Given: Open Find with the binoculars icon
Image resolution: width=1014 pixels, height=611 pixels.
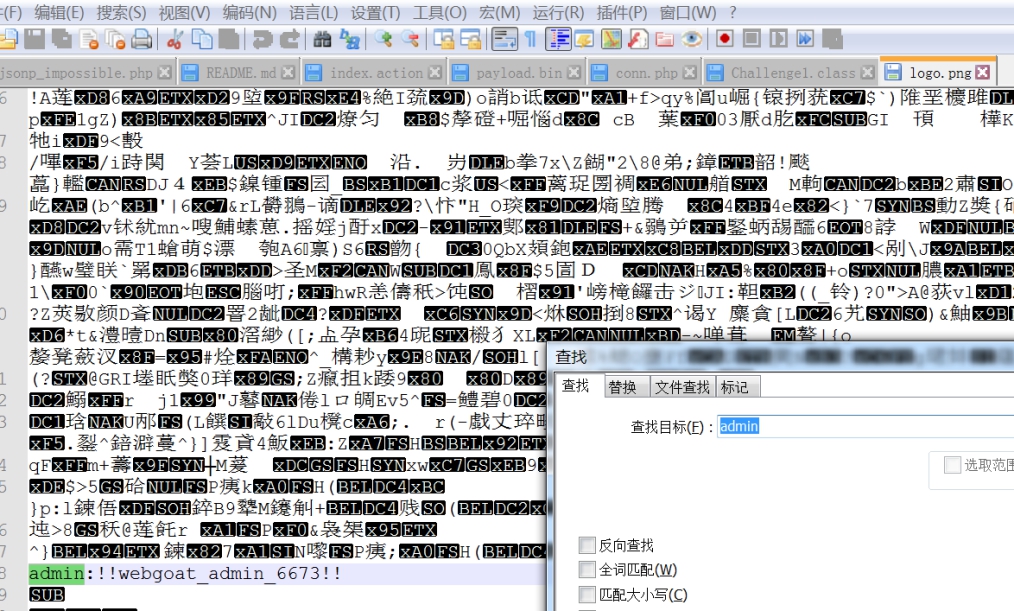Looking at the screenshot, I should tap(322, 39).
